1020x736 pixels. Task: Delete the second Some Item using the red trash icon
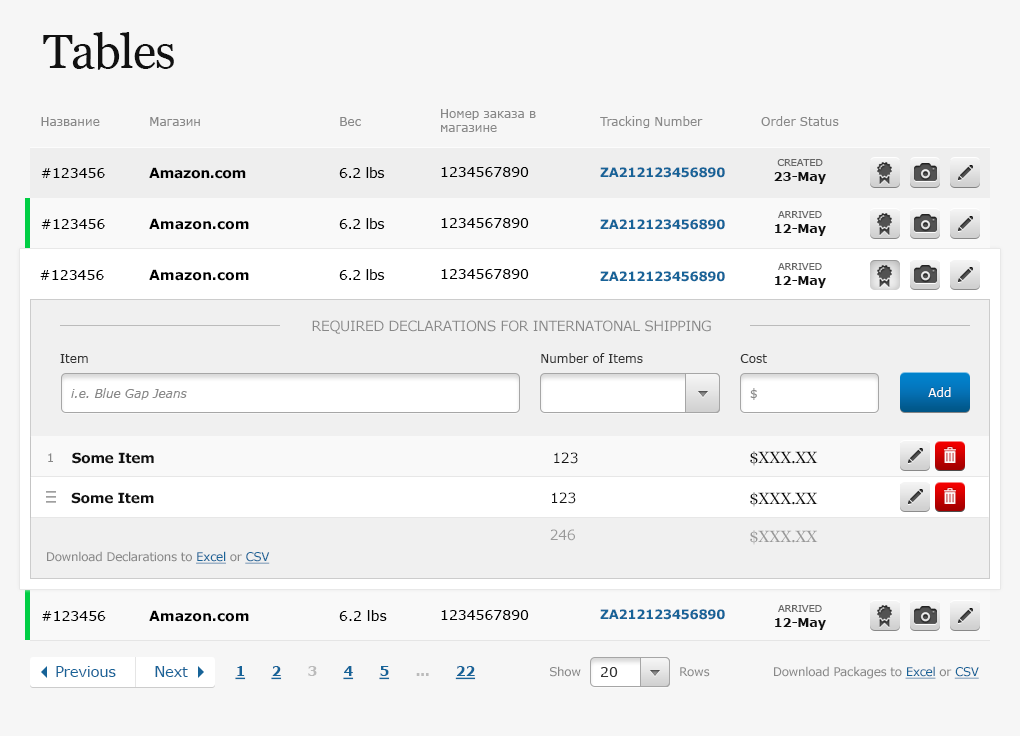(949, 496)
